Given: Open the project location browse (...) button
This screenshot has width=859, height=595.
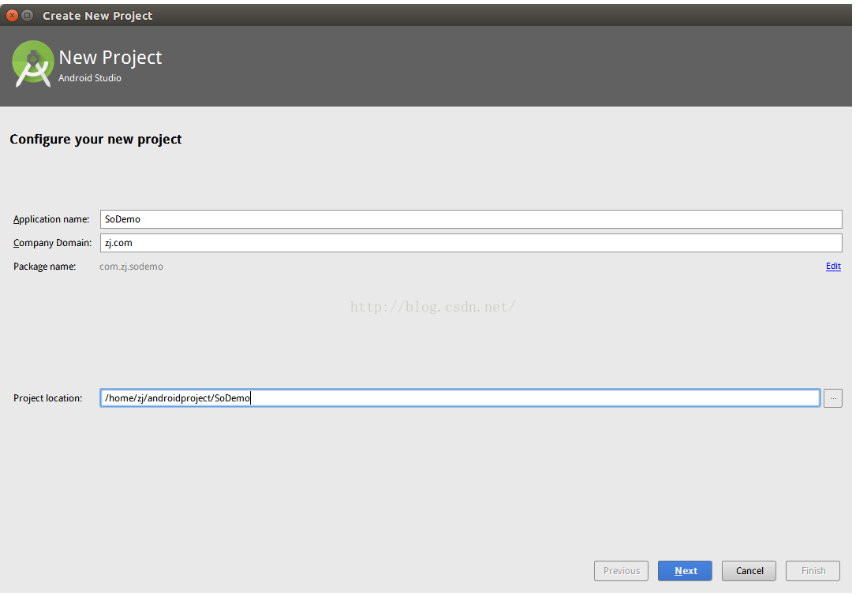Looking at the screenshot, I should point(833,398).
